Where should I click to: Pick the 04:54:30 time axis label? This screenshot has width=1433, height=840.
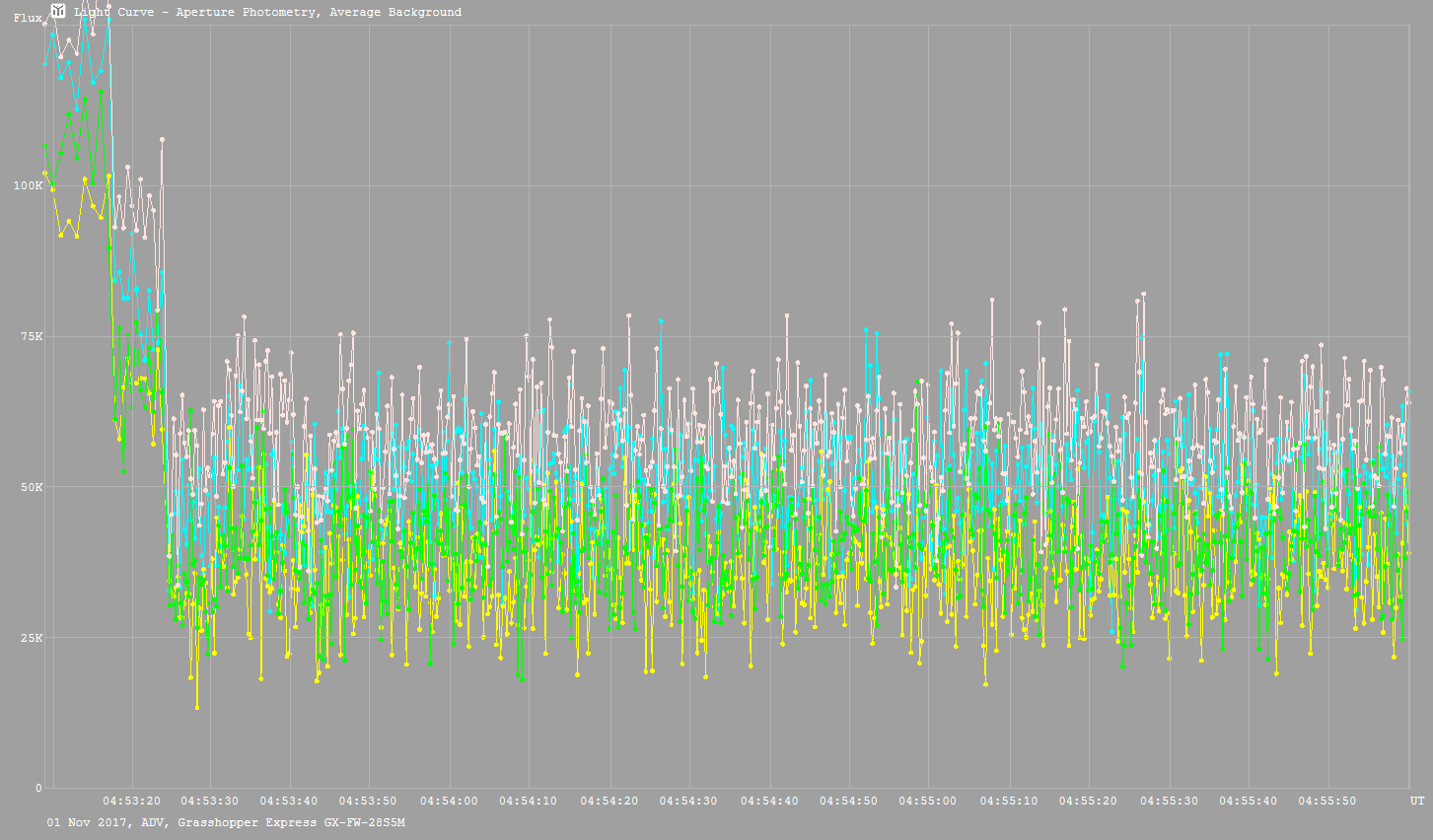point(688,802)
